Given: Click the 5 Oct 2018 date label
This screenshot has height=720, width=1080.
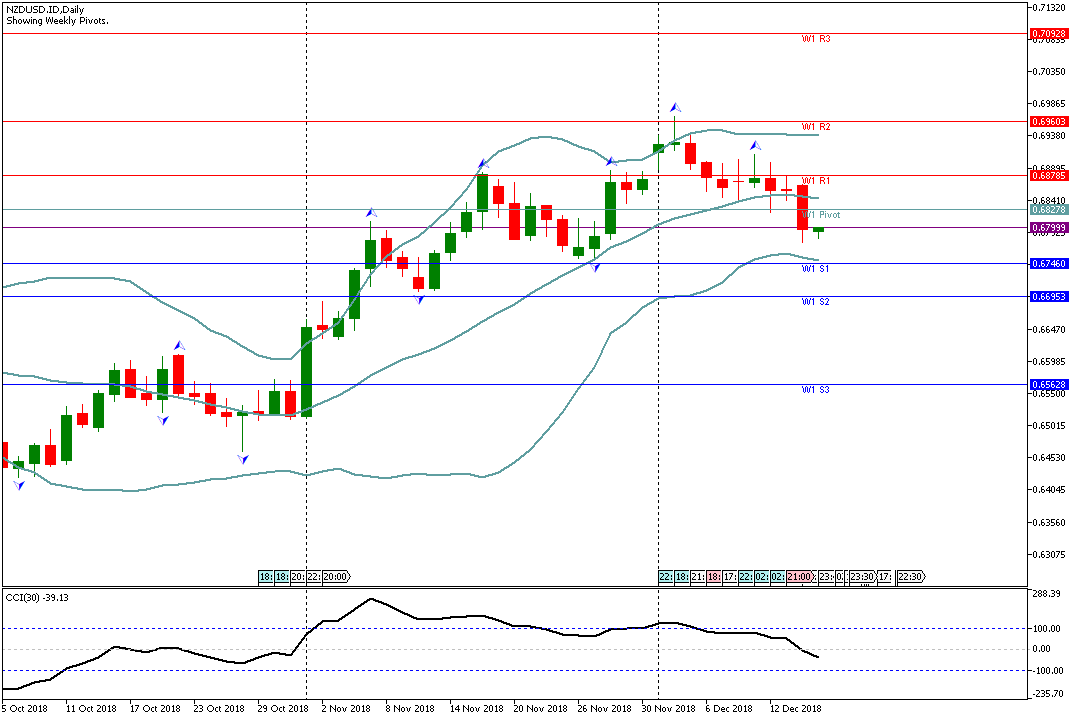Looking at the screenshot, I should (x=25, y=709).
